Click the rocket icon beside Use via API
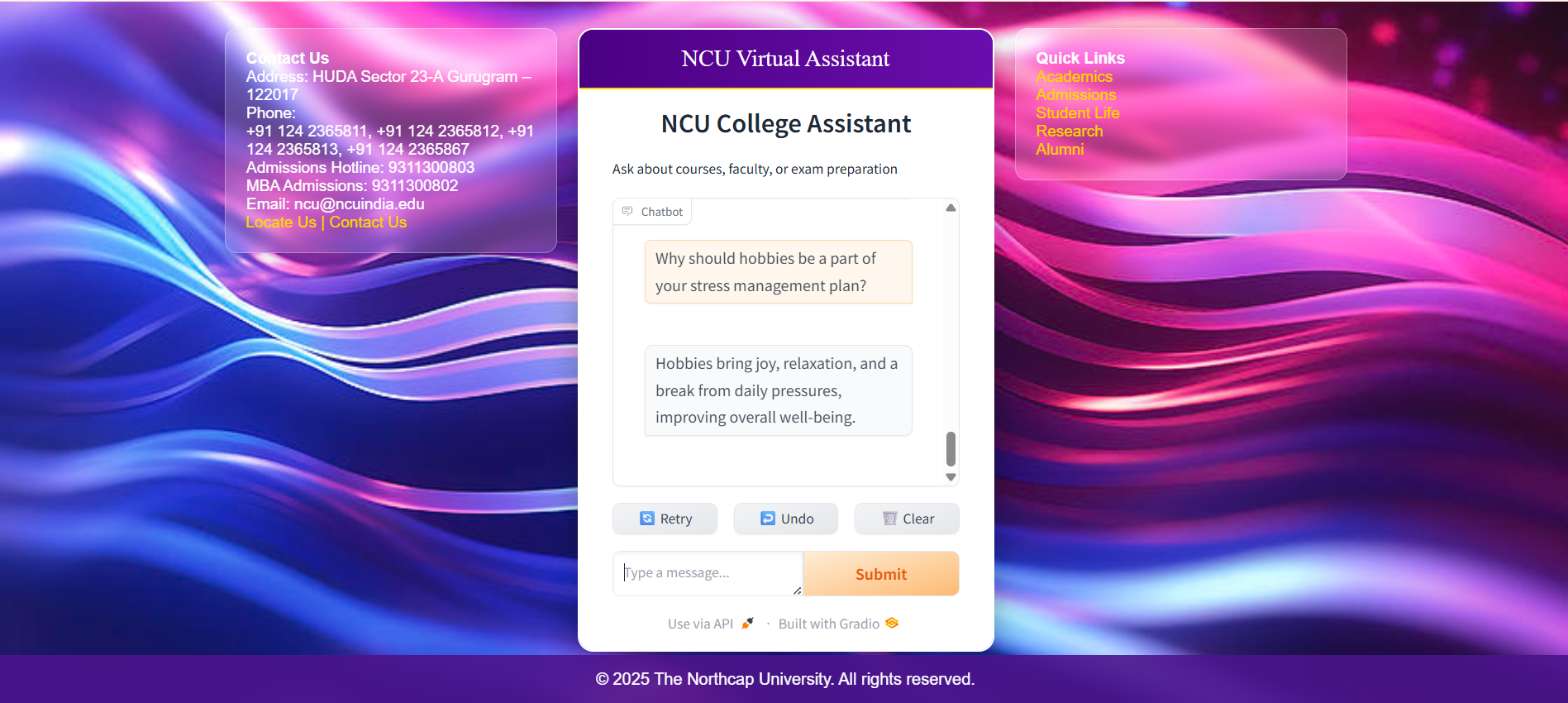The width and height of the screenshot is (1568, 703). 747,624
